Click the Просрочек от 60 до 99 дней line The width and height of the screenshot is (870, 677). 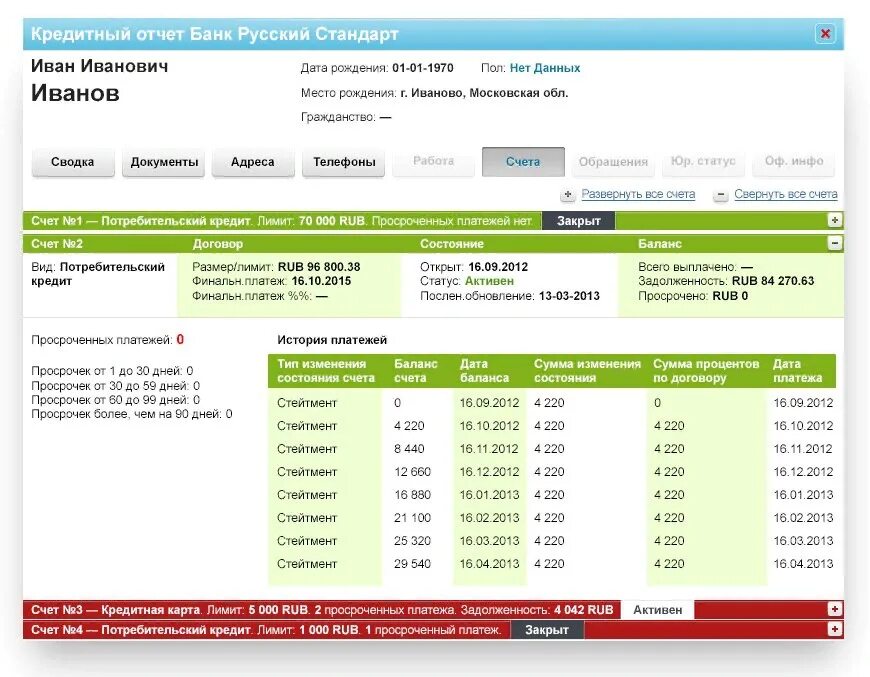tap(115, 400)
